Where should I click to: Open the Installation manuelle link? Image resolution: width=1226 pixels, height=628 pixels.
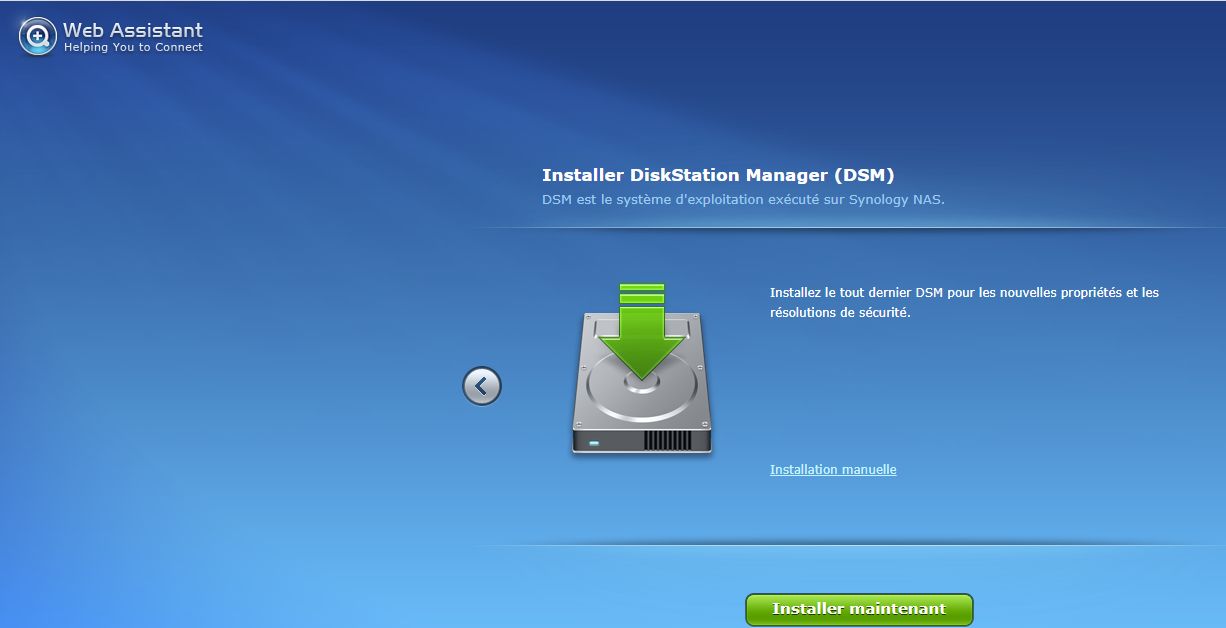click(833, 470)
